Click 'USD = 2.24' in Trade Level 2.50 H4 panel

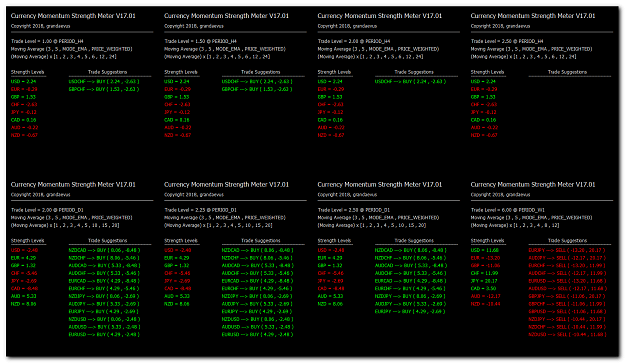(483, 81)
